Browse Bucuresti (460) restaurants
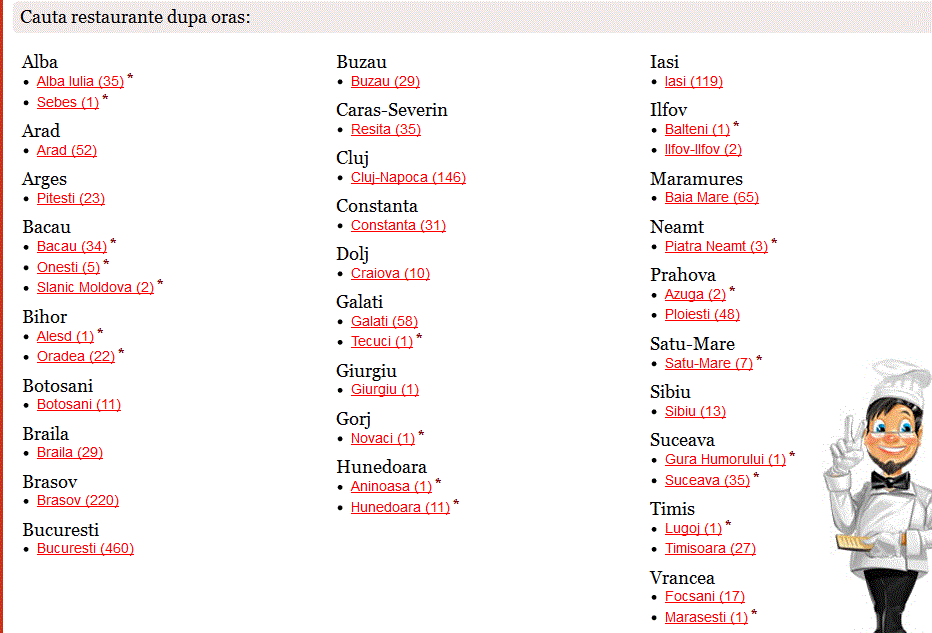Screen dimensions: 932x633 click(x=85, y=549)
